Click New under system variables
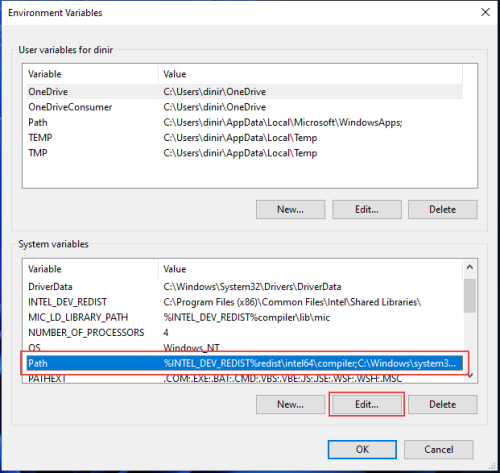 click(290, 404)
